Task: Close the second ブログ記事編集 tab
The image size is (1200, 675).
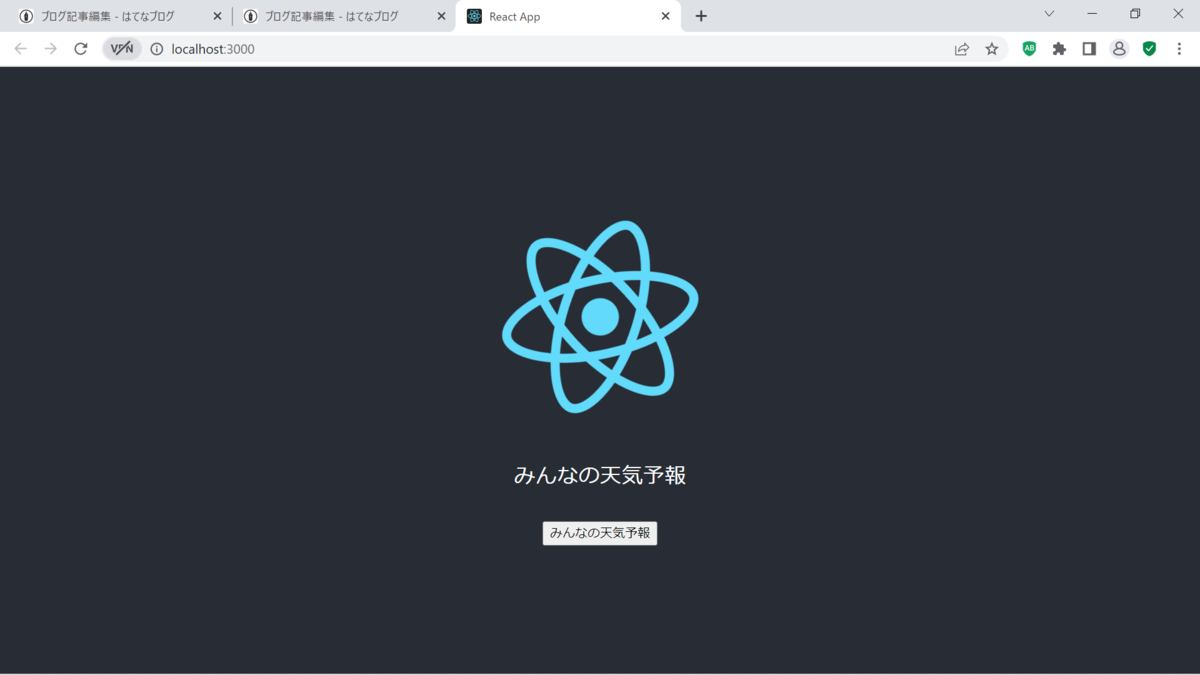Action: pyautogui.click(x=441, y=16)
